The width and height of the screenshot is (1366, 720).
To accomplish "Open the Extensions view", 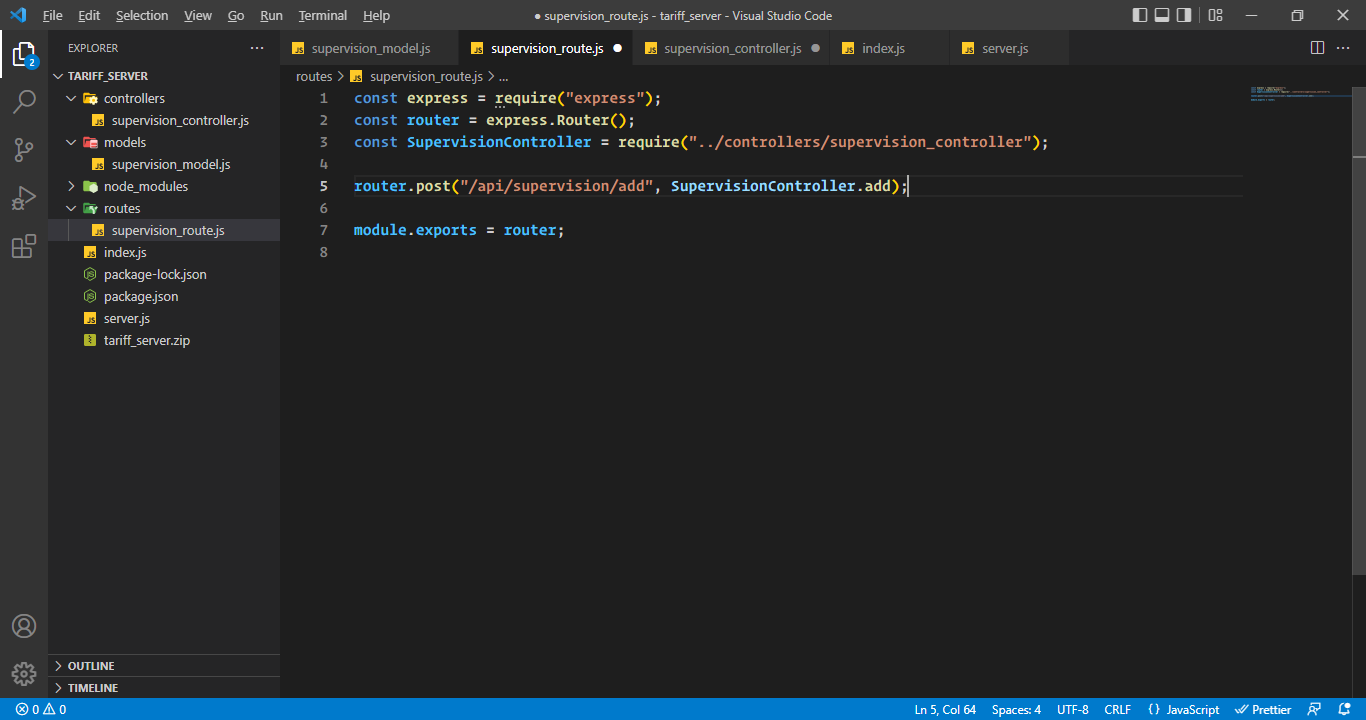I will click(24, 247).
